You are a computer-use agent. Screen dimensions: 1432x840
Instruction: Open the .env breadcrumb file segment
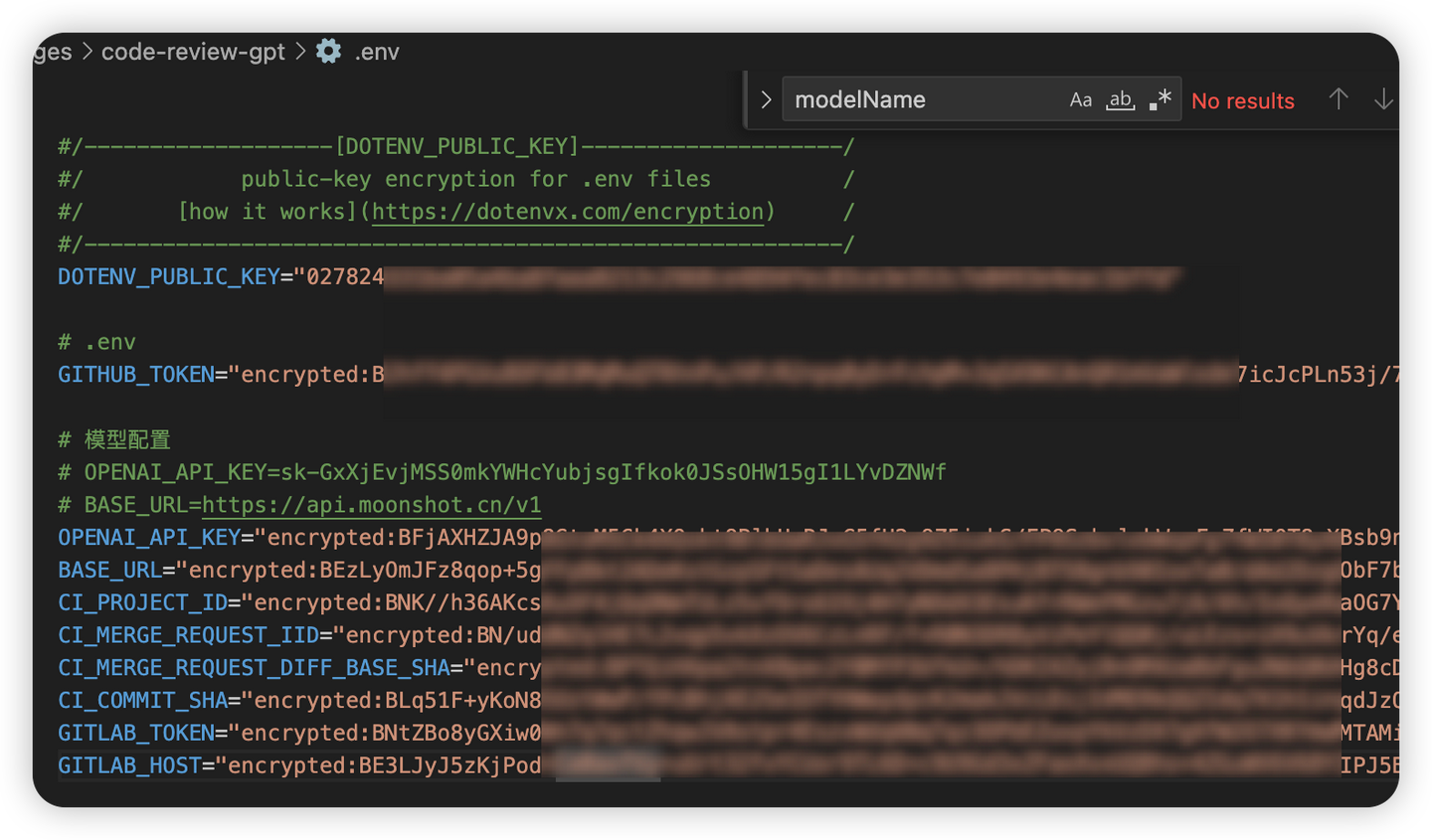pos(377,52)
